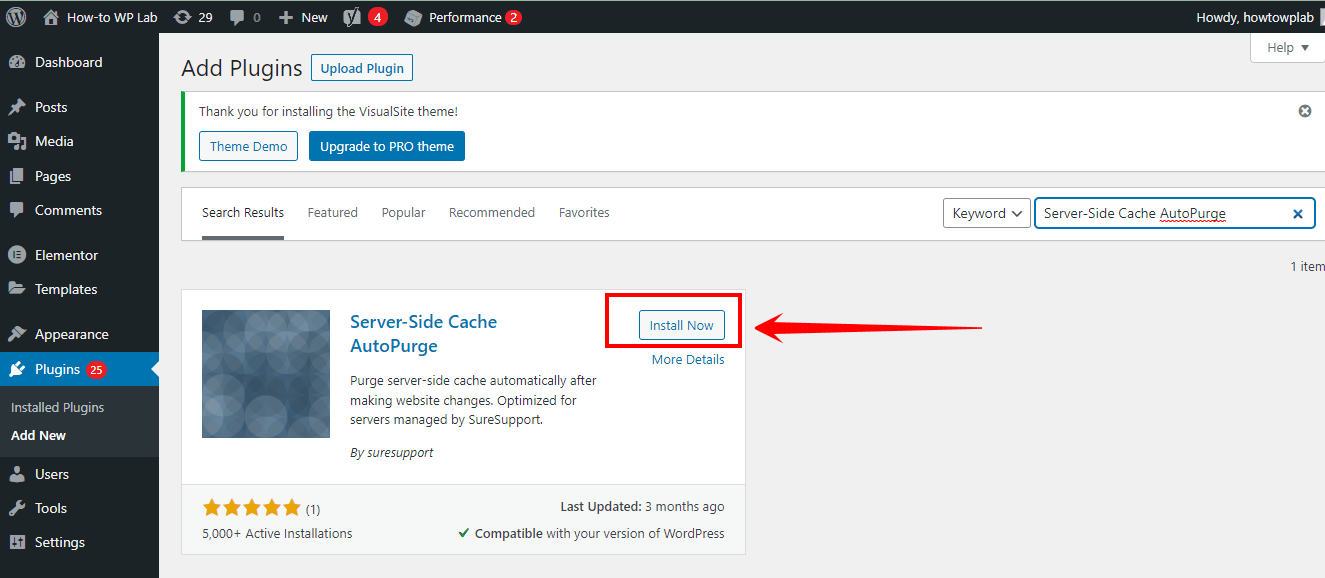The width and height of the screenshot is (1325, 578).
Task: Open the Yoast SEO admin bar icon
Action: 352,17
